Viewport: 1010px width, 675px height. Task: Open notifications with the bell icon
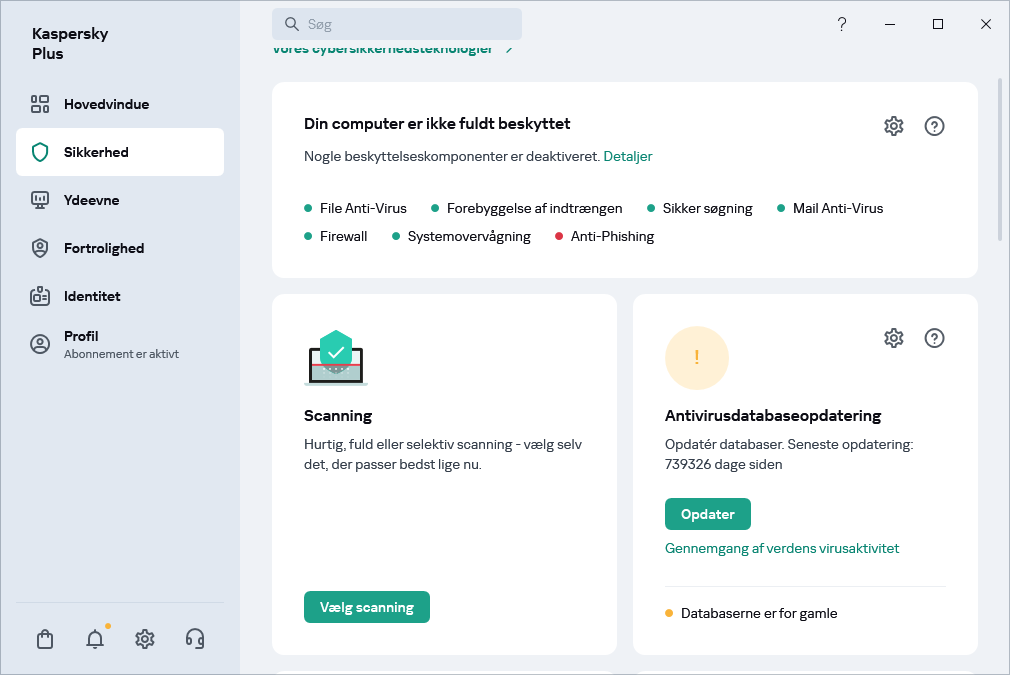click(x=94, y=638)
